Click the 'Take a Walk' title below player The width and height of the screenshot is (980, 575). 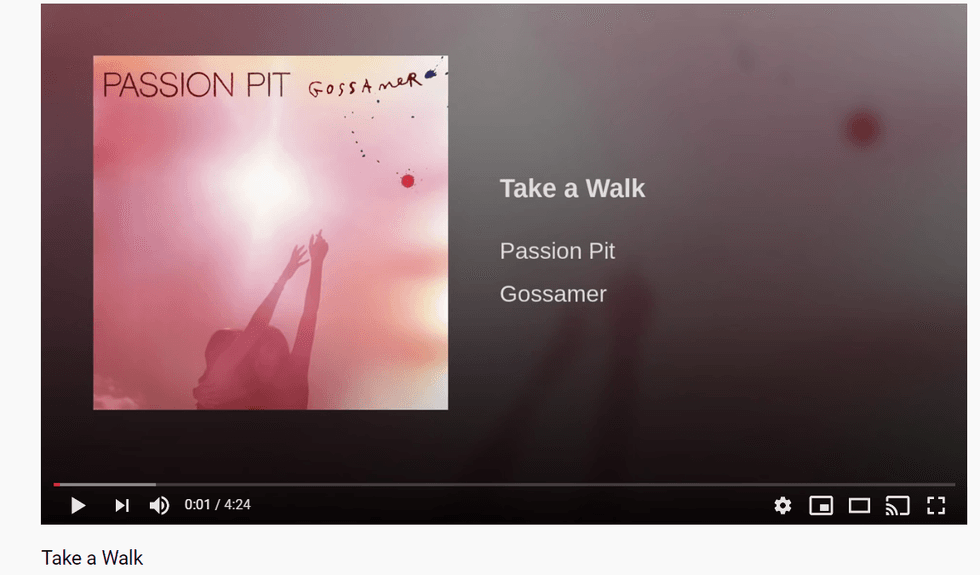(92, 558)
